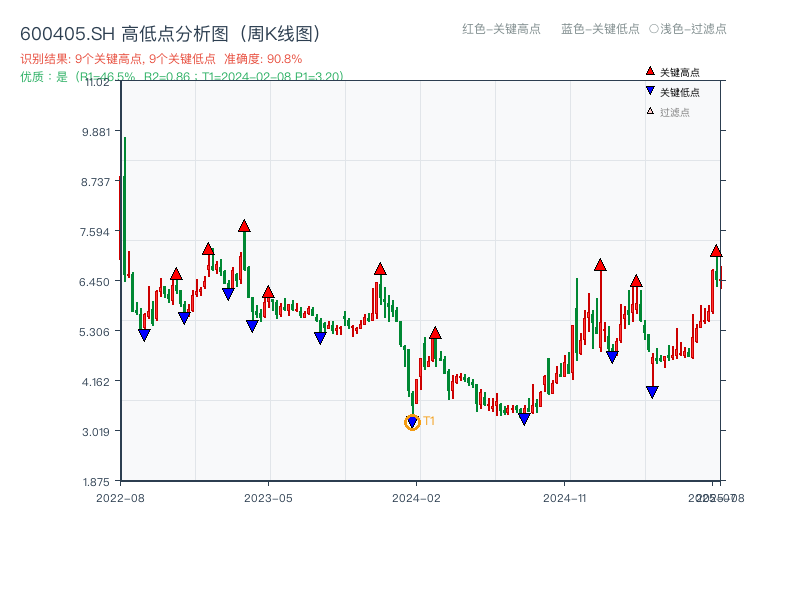Select the red high marker directly above 2023-05
Screen dimensions: 800x600
(x=268, y=292)
